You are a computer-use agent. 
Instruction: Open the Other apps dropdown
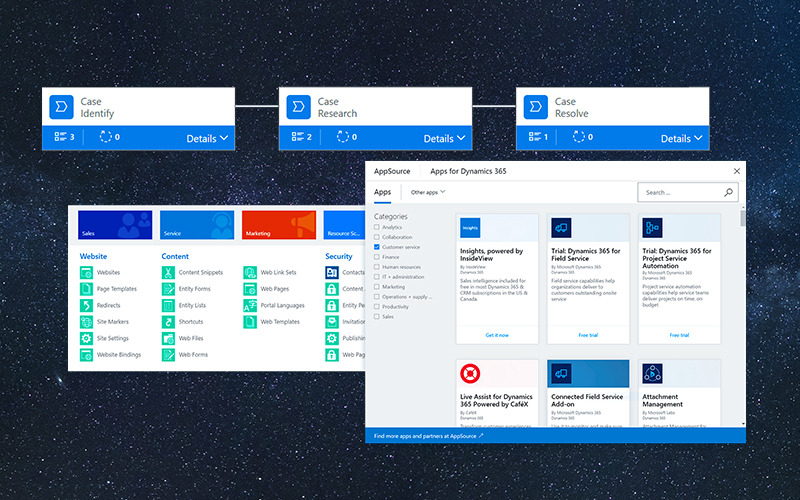click(x=428, y=192)
